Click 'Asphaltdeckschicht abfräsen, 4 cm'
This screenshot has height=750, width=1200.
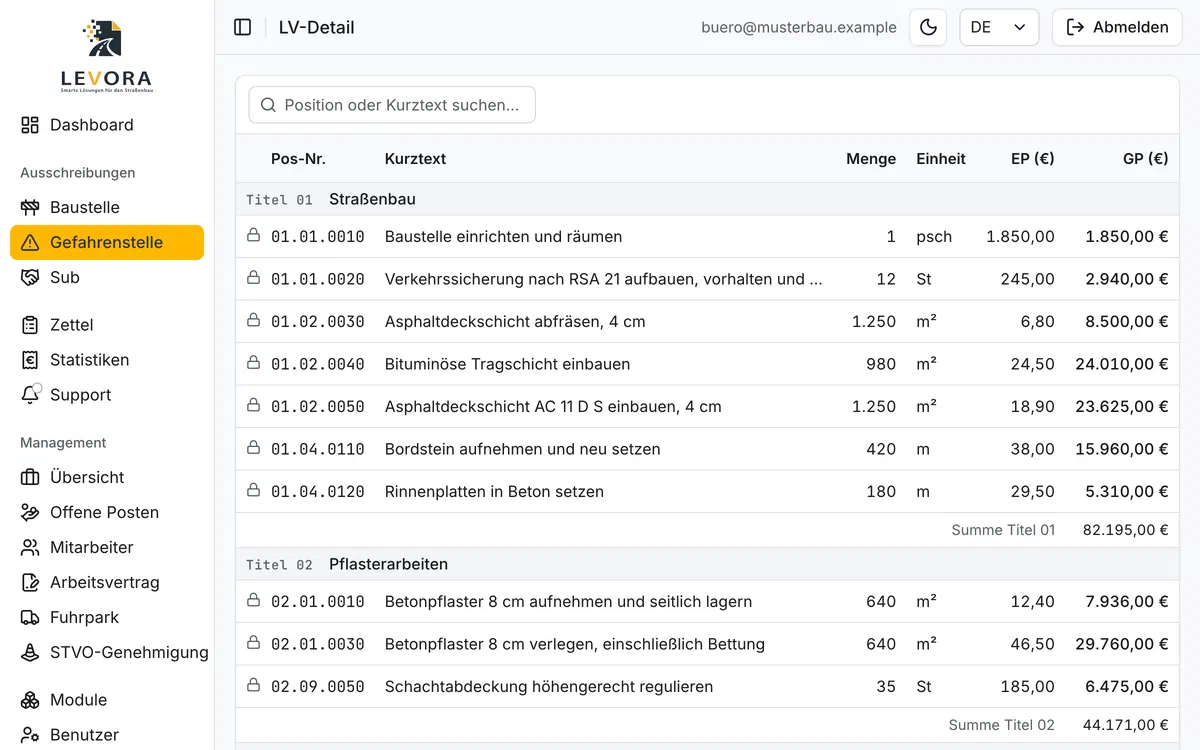(x=515, y=322)
